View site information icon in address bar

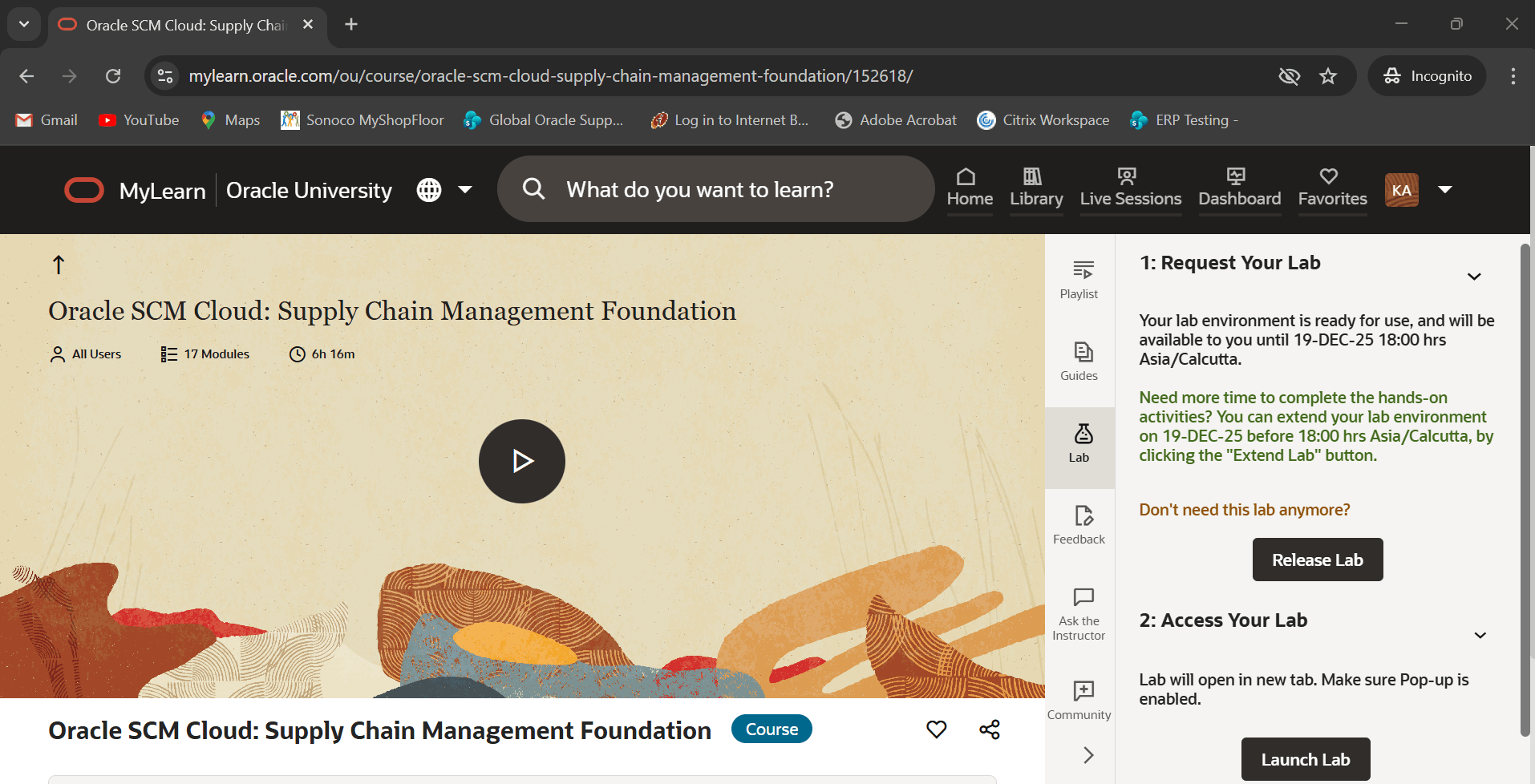click(x=165, y=76)
